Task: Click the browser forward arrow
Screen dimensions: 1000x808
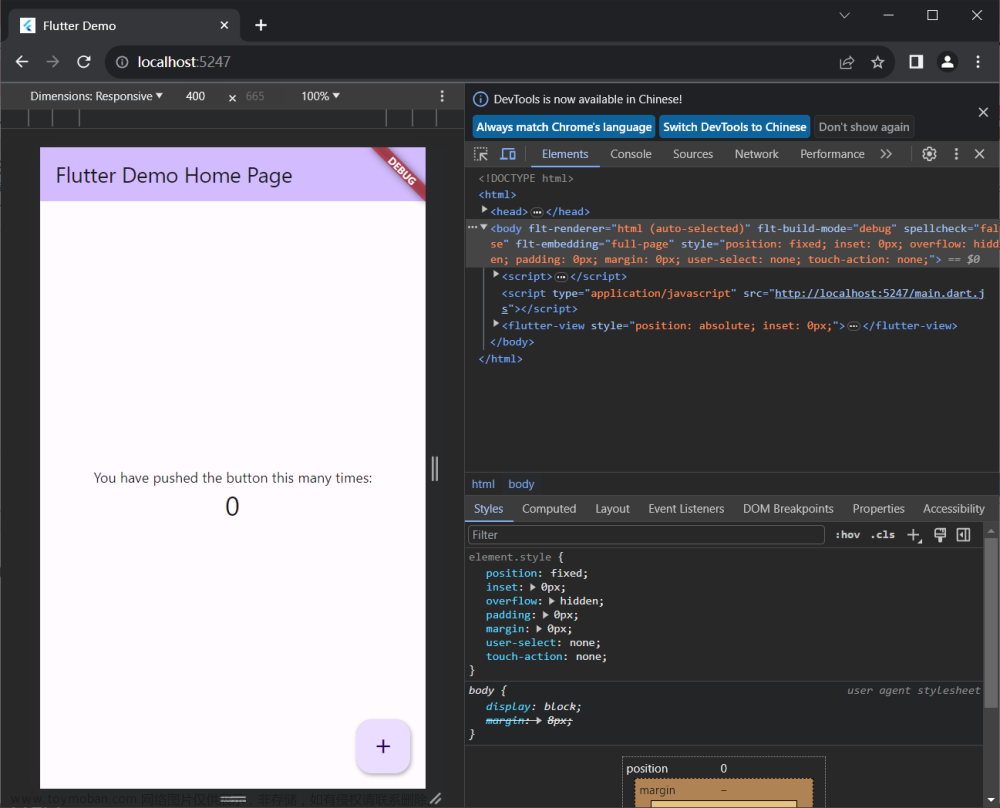Action: point(52,62)
